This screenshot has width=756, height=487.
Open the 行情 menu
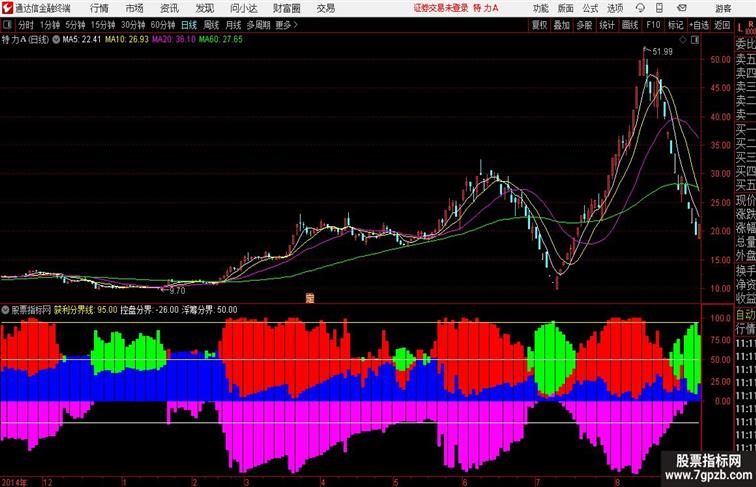(99, 8)
